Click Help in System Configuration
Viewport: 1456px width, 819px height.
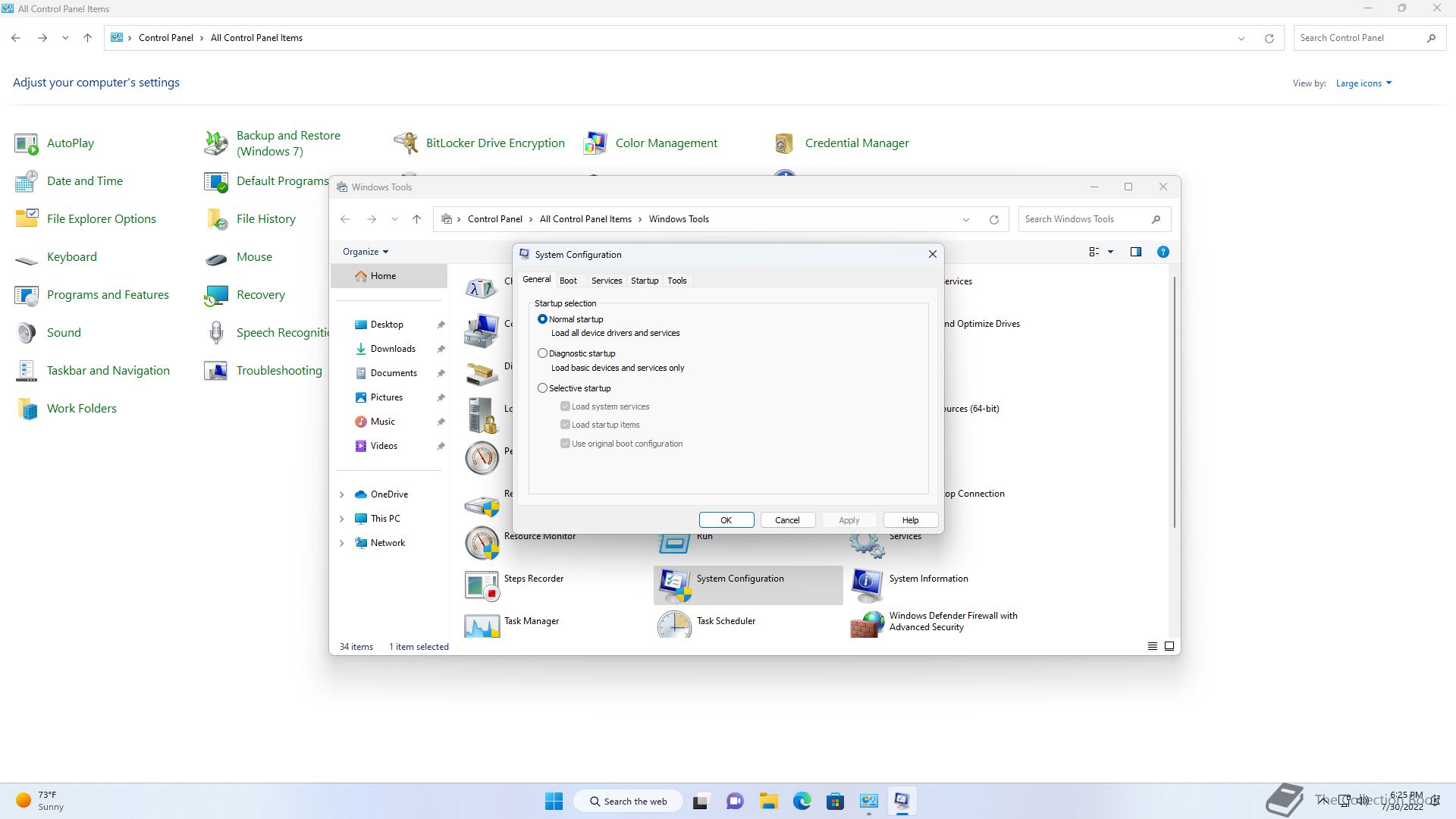coord(910,520)
